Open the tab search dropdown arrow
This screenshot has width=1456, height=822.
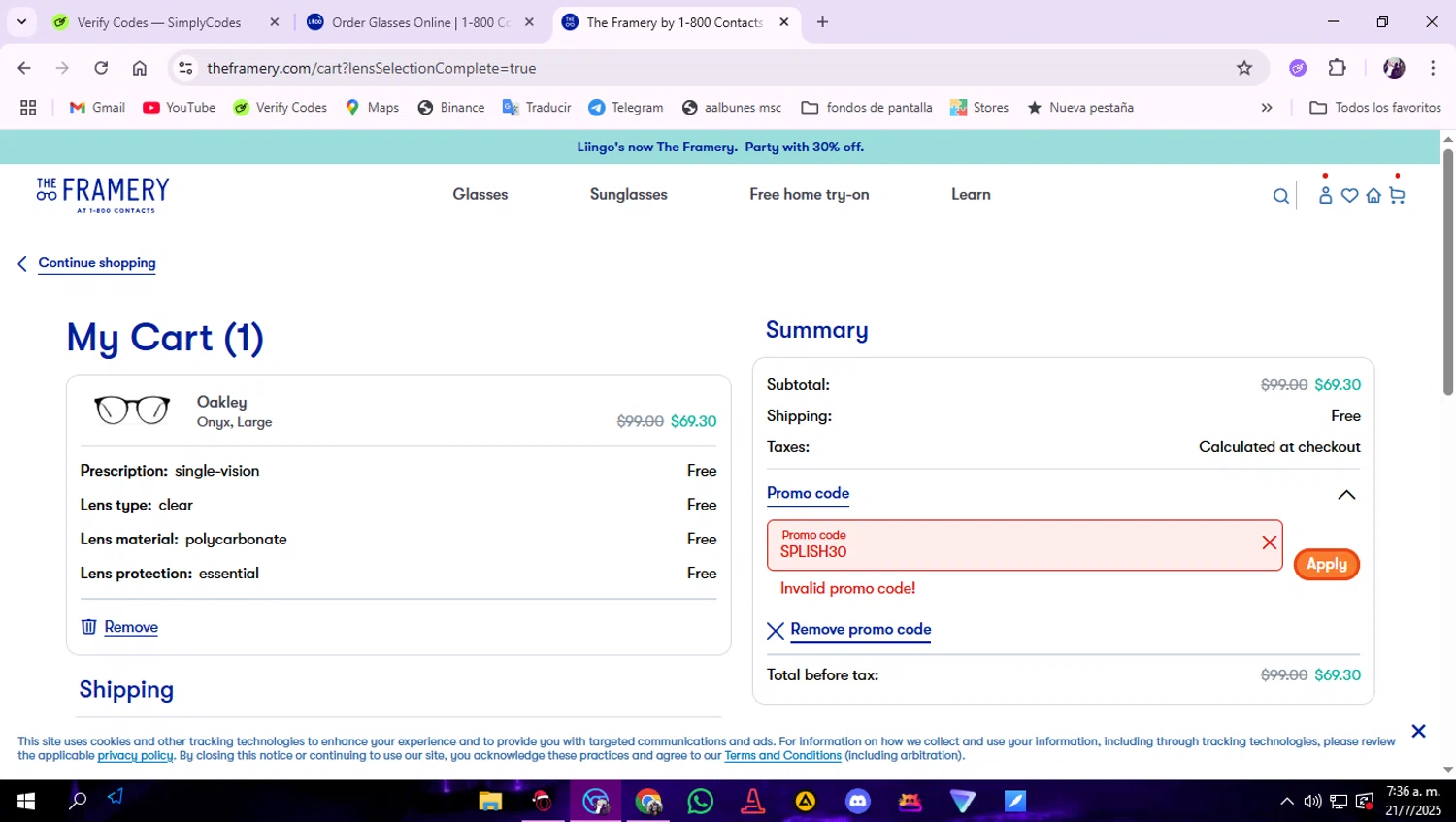(x=21, y=21)
